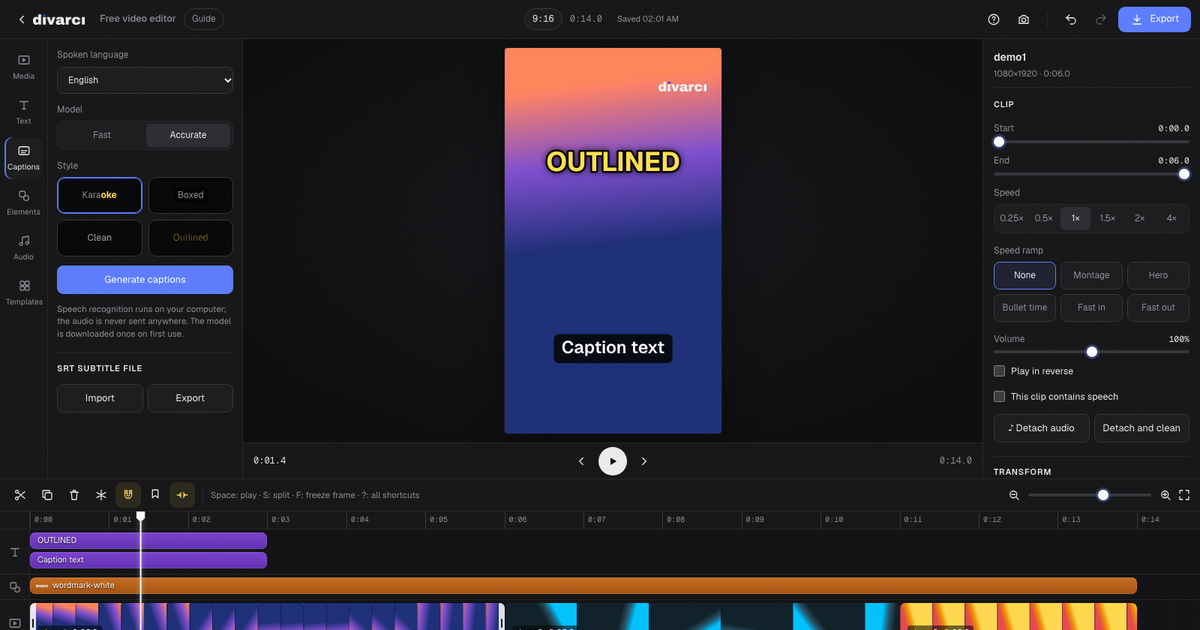Add a bookmark marker on the timeline
This screenshot has height=630, width=1200.
(155, 495)
